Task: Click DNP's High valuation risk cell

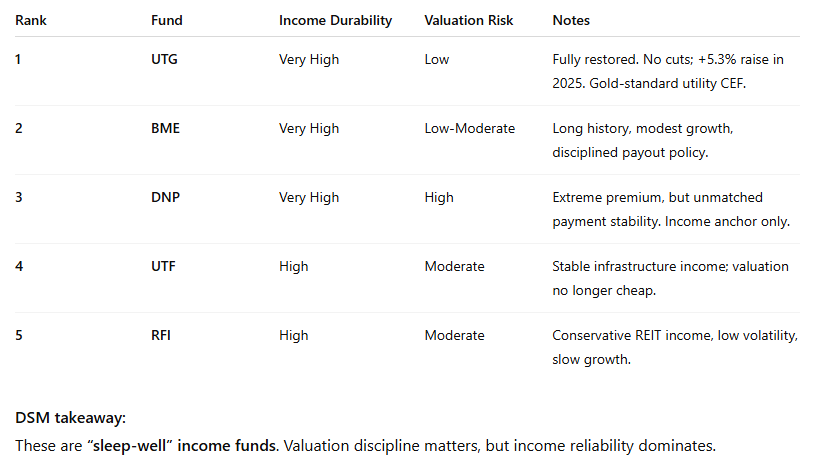Action: [439, 198]
